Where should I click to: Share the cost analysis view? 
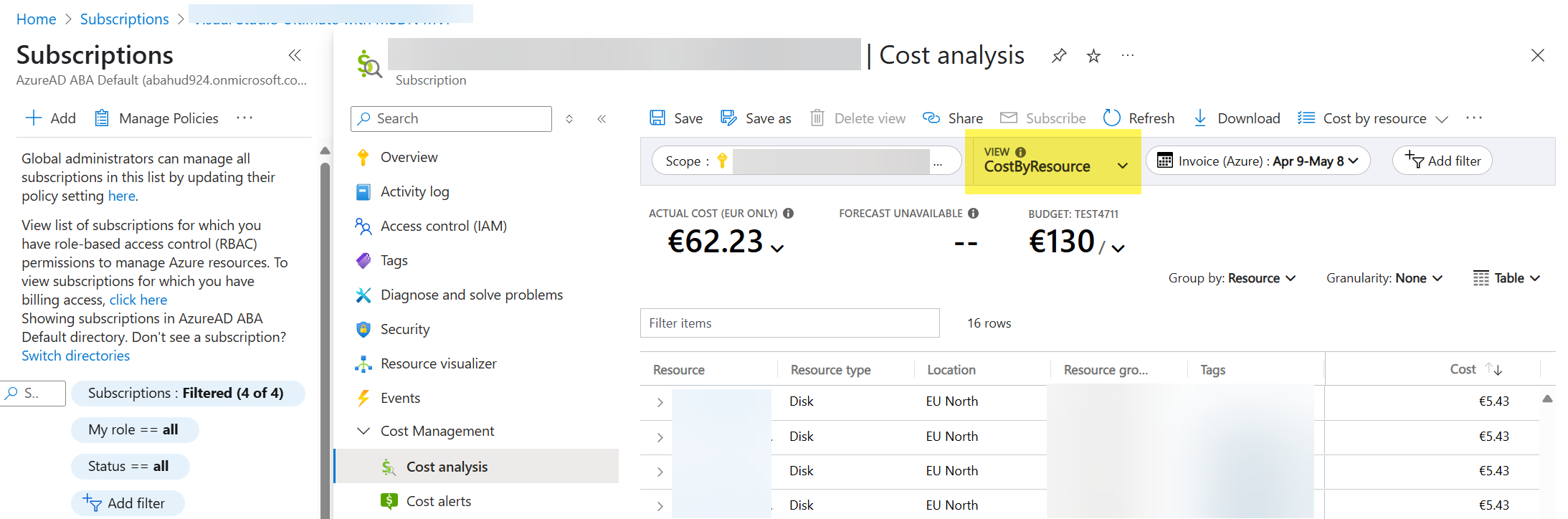pyautogui.click(x=952, y=118)
